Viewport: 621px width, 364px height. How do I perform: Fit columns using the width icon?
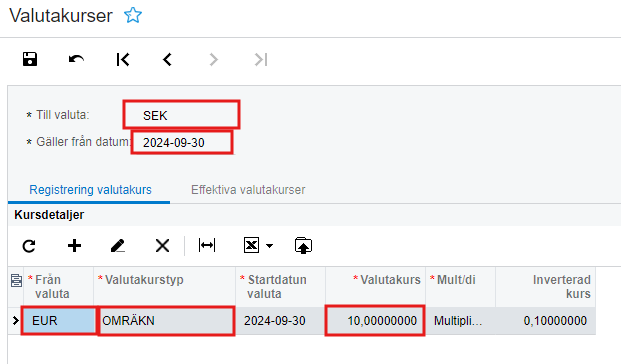(207, 245)
